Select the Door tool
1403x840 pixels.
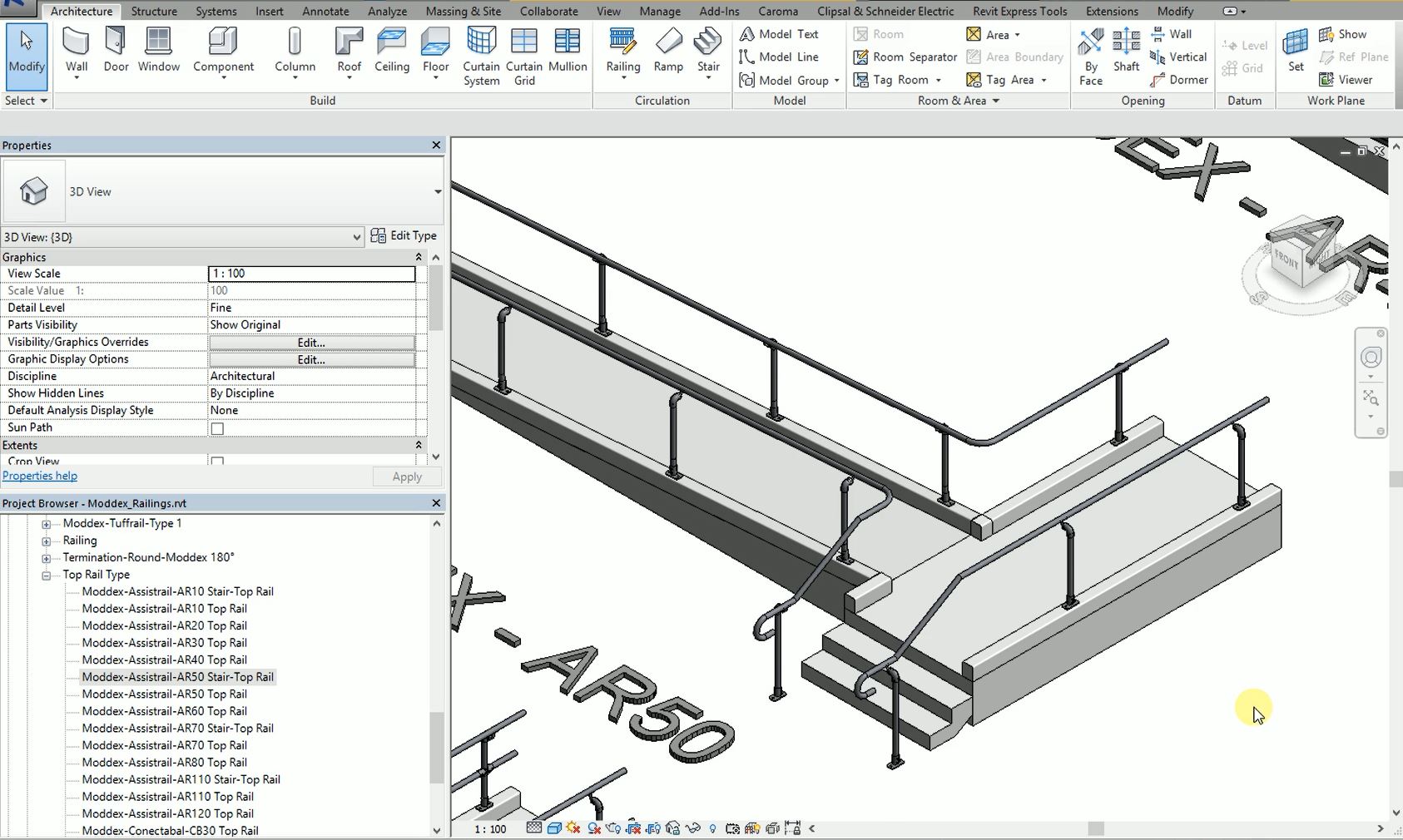pos(116,50)
